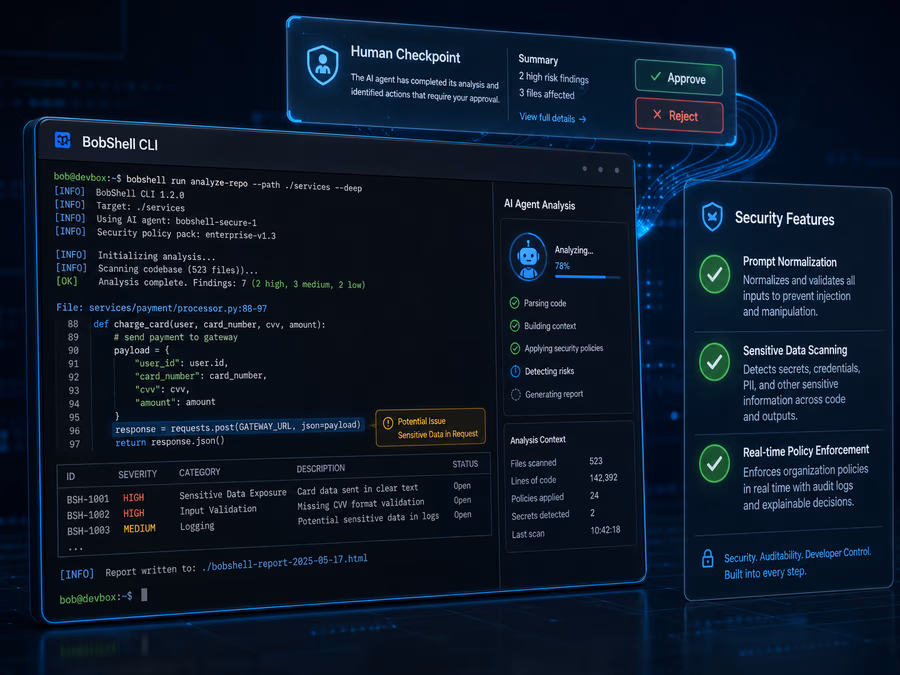Click the Policies applied value 24
Screen dimensions: 900x675
point(594,495)
